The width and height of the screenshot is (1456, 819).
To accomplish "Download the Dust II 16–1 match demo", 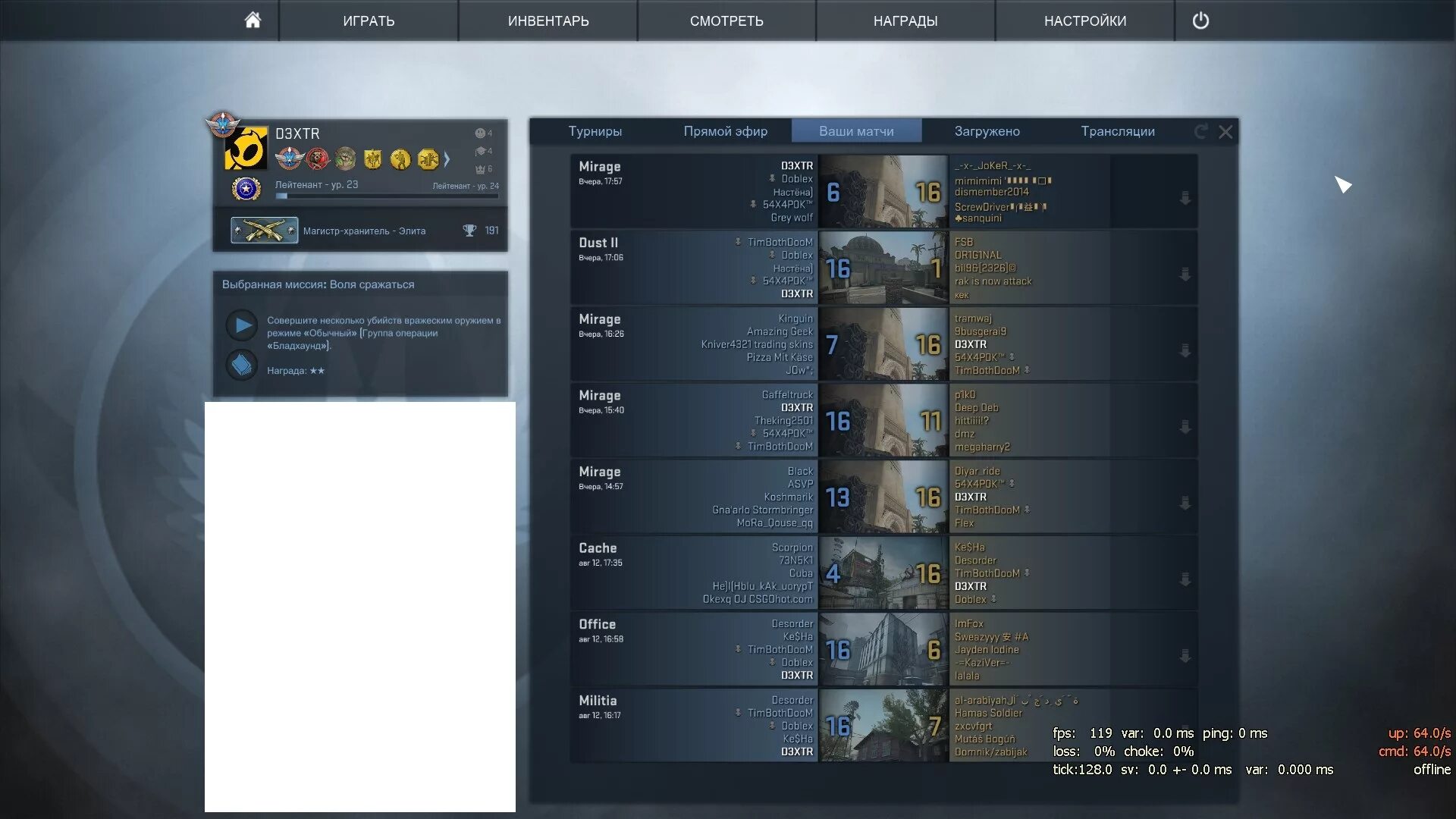I will tap(1185, 275).
